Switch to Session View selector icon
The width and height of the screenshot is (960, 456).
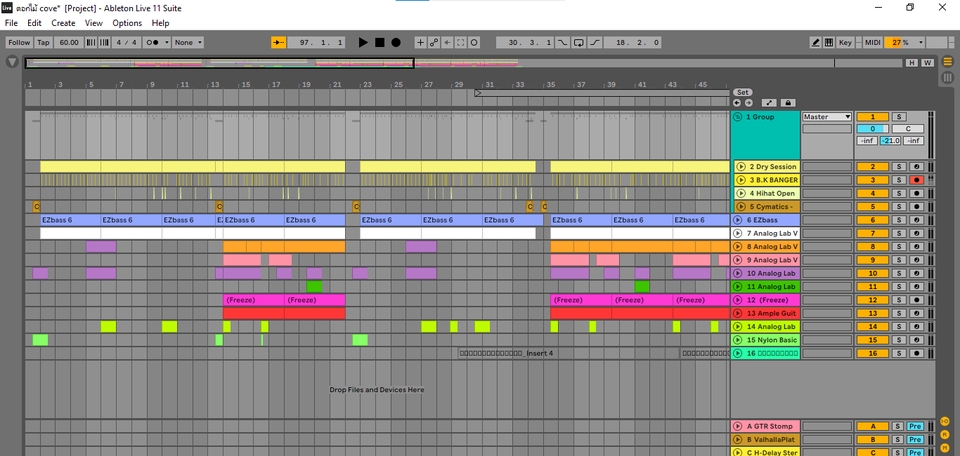tap(948, 77)
